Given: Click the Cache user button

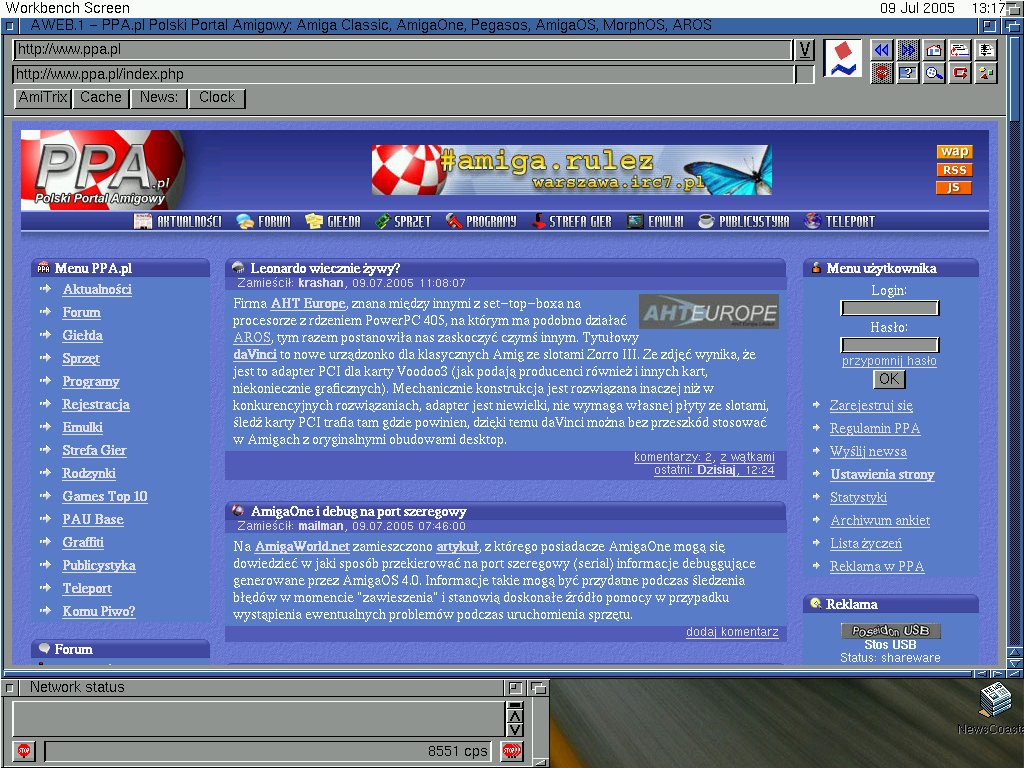Looking at the screenshot, I should pyautogui.click(x=101, y=98).
